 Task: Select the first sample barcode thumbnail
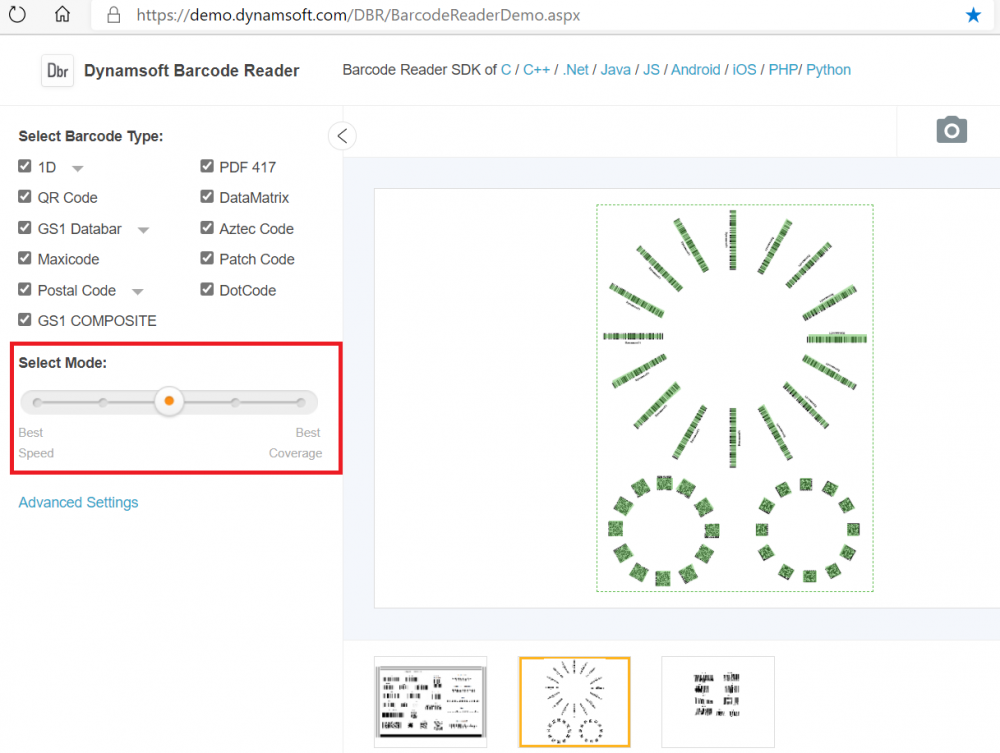tap(430, 701)
